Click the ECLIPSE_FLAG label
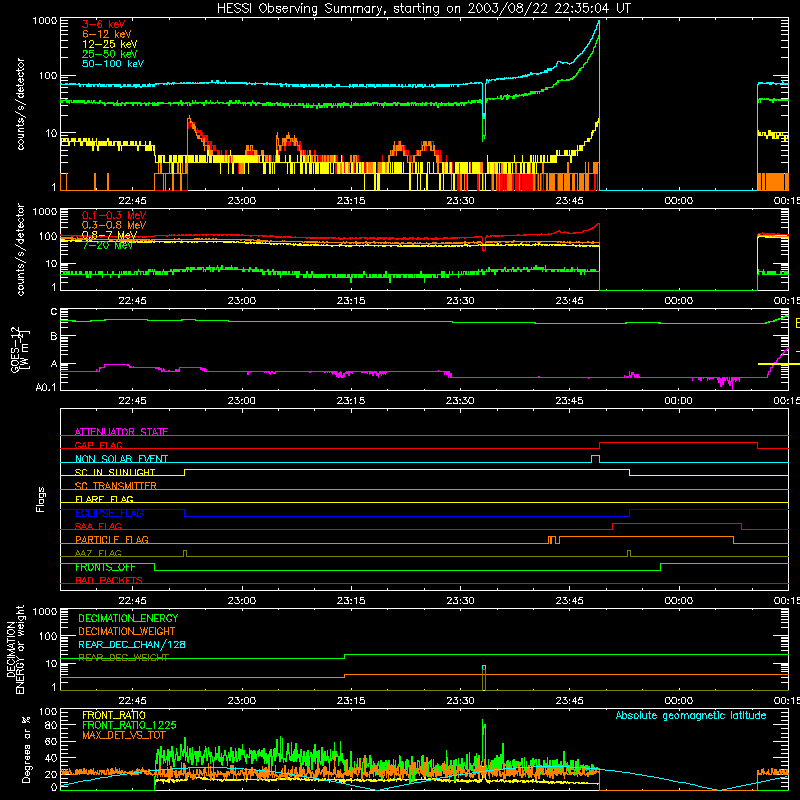This screenshot has width=800, height=800. [x=109, y=513]
